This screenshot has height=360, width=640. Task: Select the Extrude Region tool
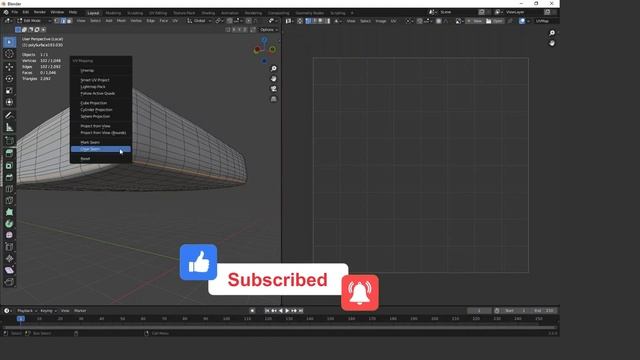point(9,154)
